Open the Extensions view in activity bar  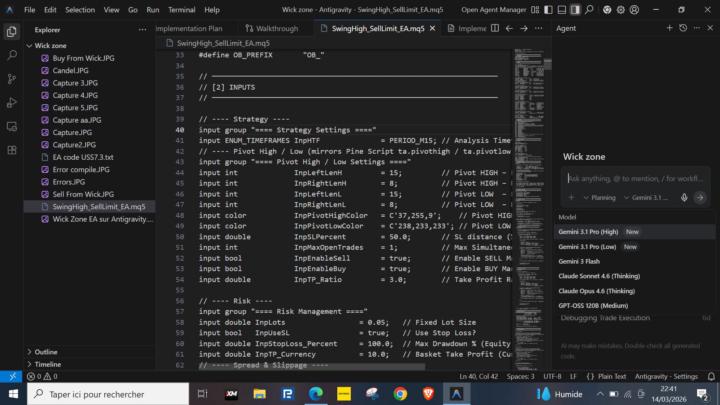pyautogui.click(x=12, y=150)
